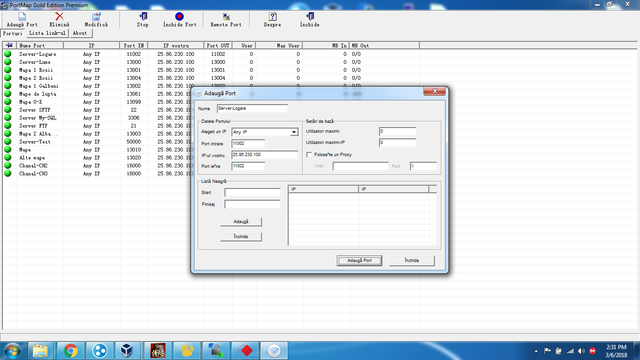Click the Port IN column header
Viewport: 640px width, 360px height.
click(x=133, y=45)
